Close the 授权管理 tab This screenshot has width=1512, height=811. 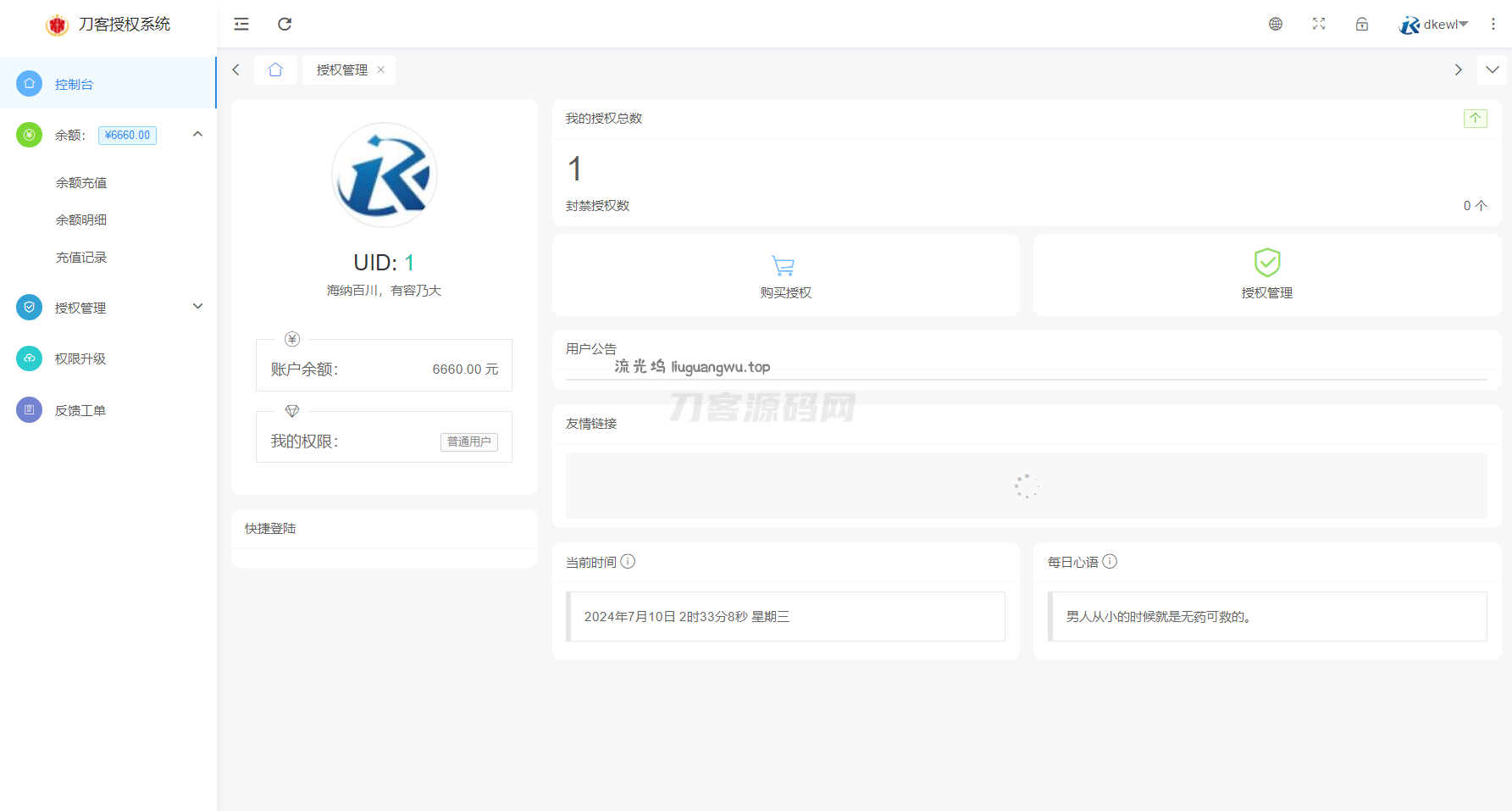tap(381, 69)
